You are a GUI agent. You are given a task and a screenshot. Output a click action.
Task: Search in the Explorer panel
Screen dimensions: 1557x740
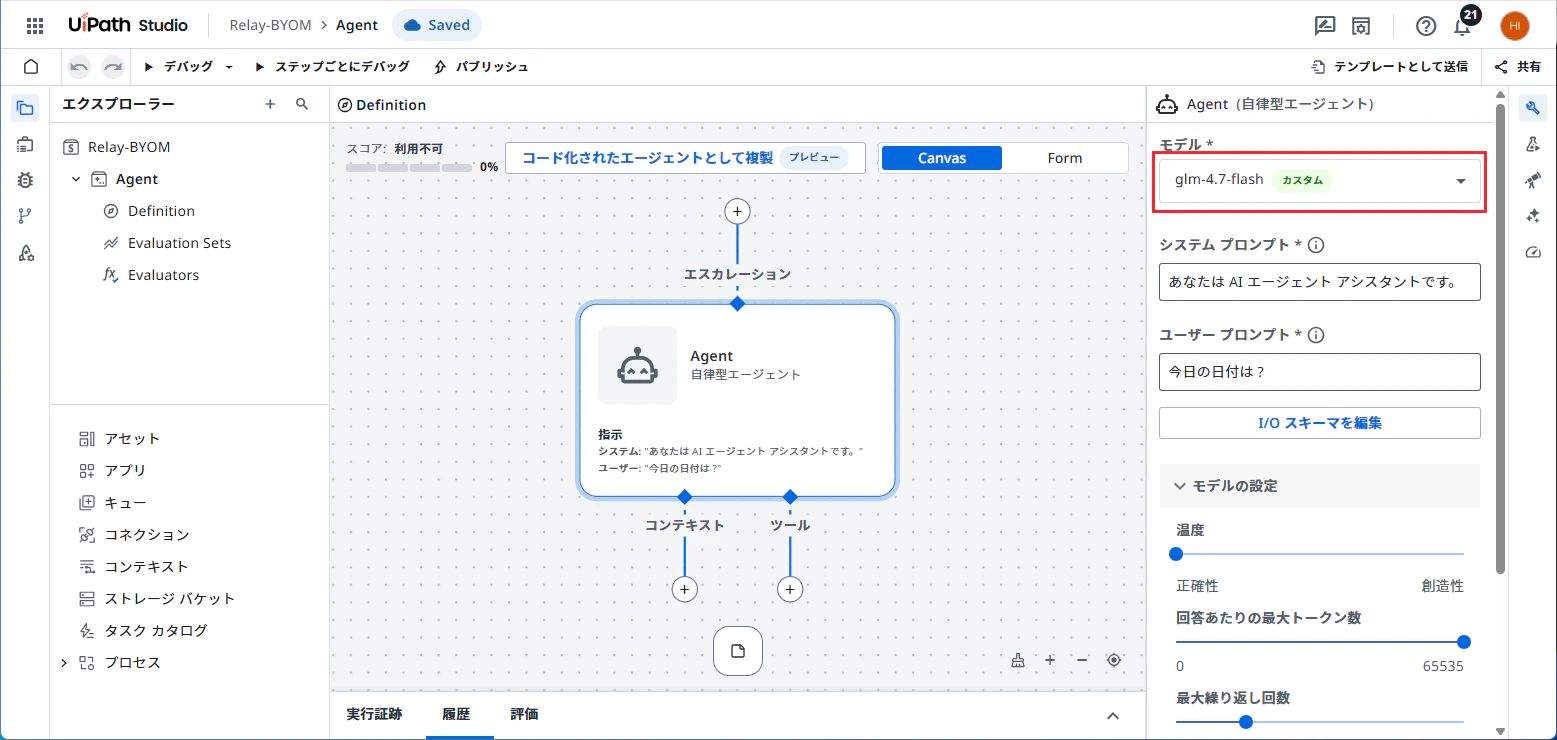(302, 104)
